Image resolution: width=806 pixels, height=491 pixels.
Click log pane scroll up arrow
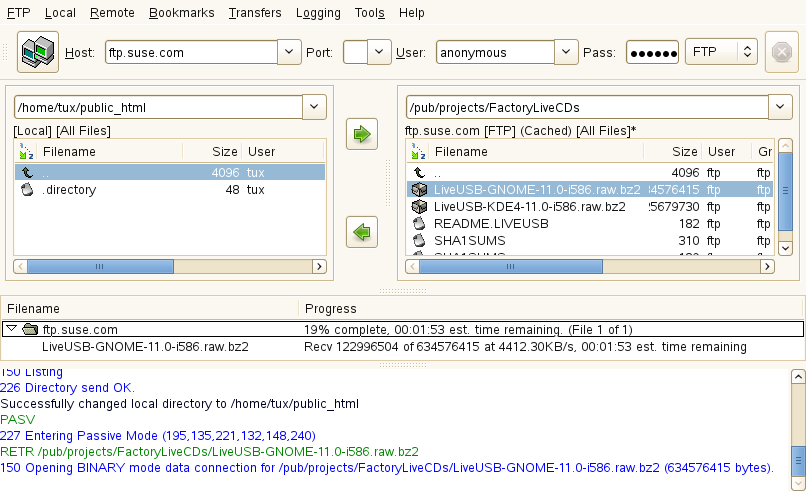coord(798,377)
